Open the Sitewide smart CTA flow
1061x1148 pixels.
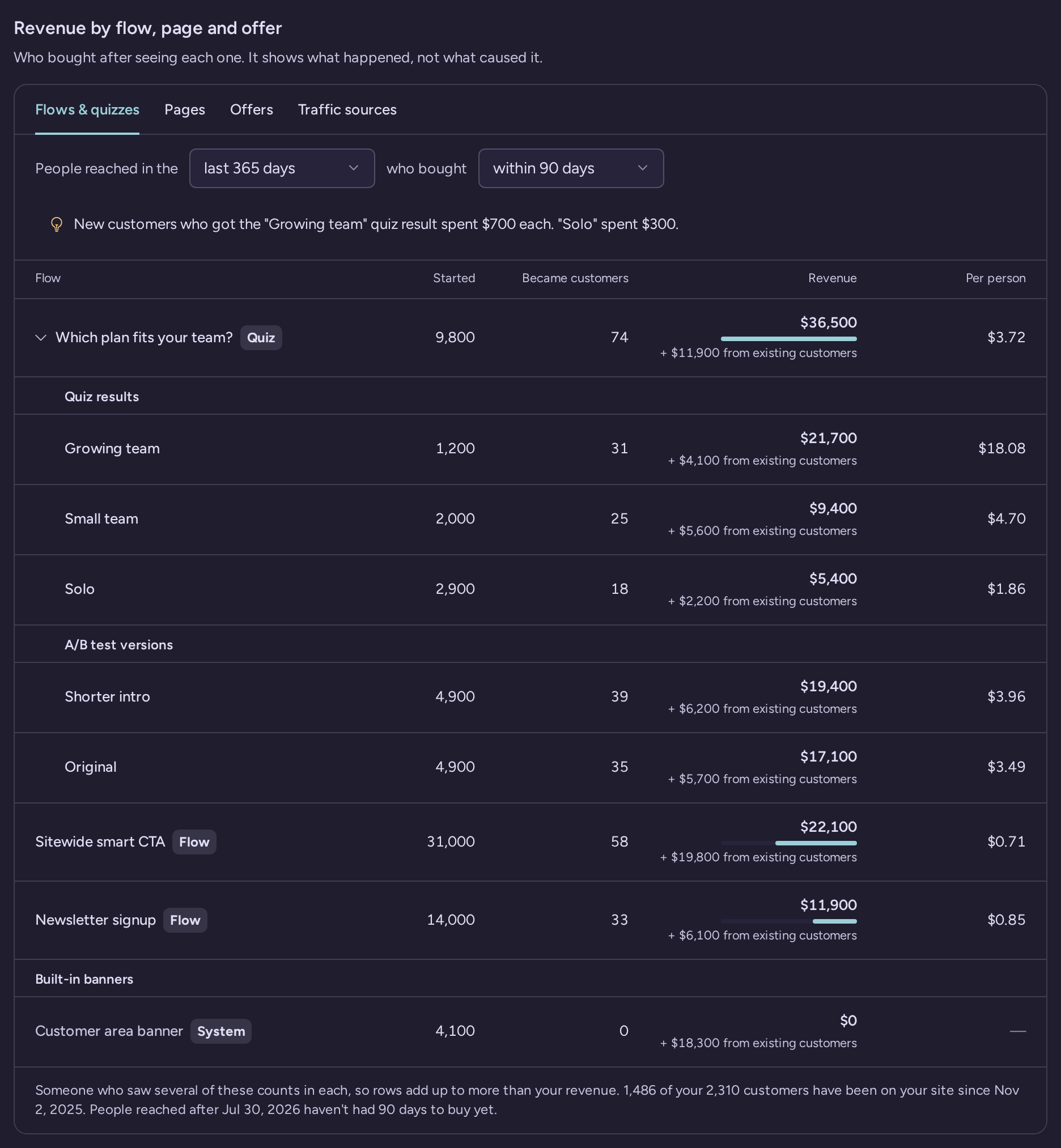click(100, 842)
